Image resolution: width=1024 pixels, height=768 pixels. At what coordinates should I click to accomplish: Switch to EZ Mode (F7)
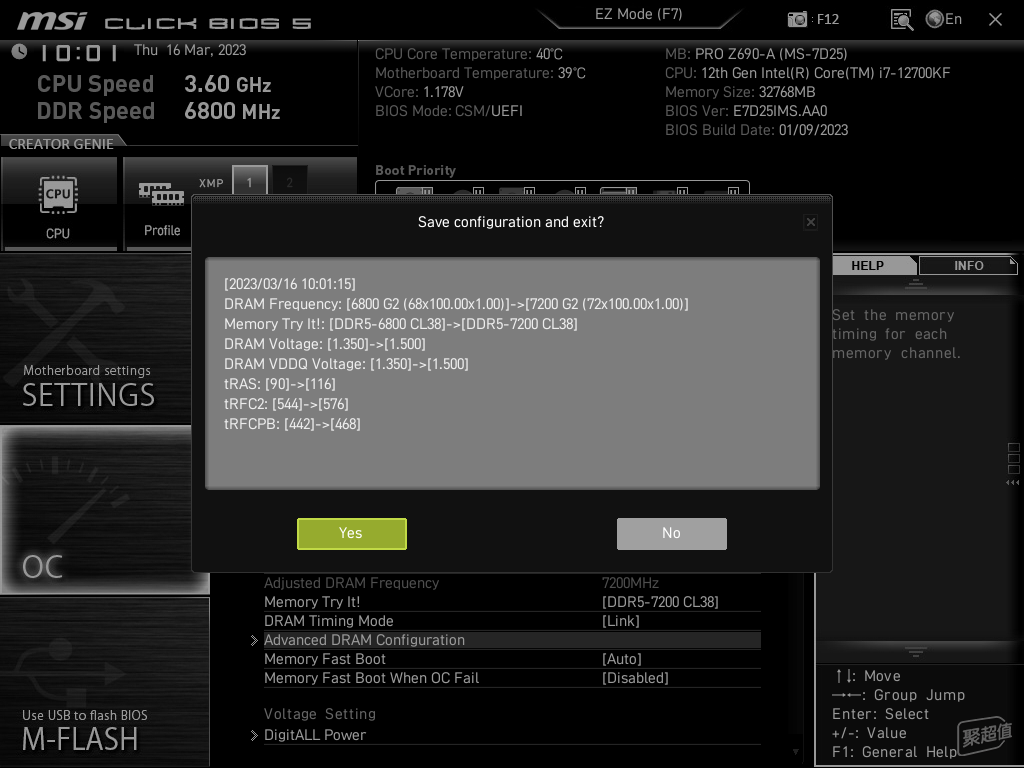(639, 14)
